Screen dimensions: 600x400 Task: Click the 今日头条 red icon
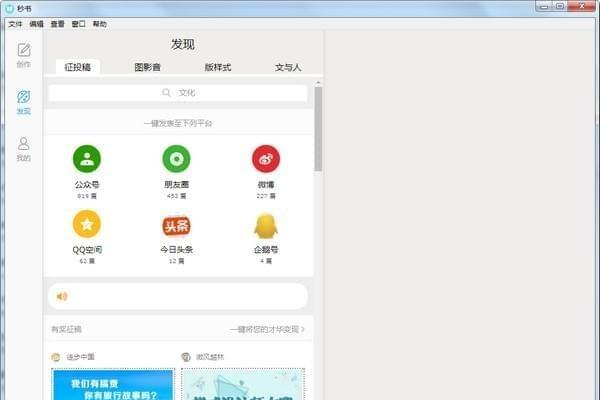point(176,226)
